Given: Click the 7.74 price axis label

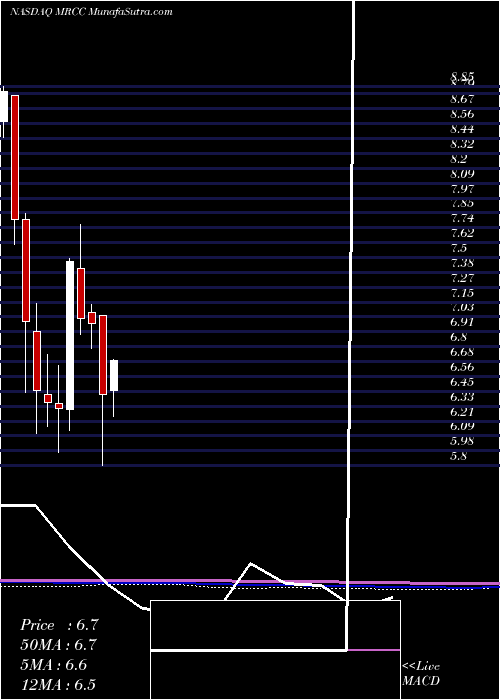Looking at the screenshot, I should coord(462,218).
